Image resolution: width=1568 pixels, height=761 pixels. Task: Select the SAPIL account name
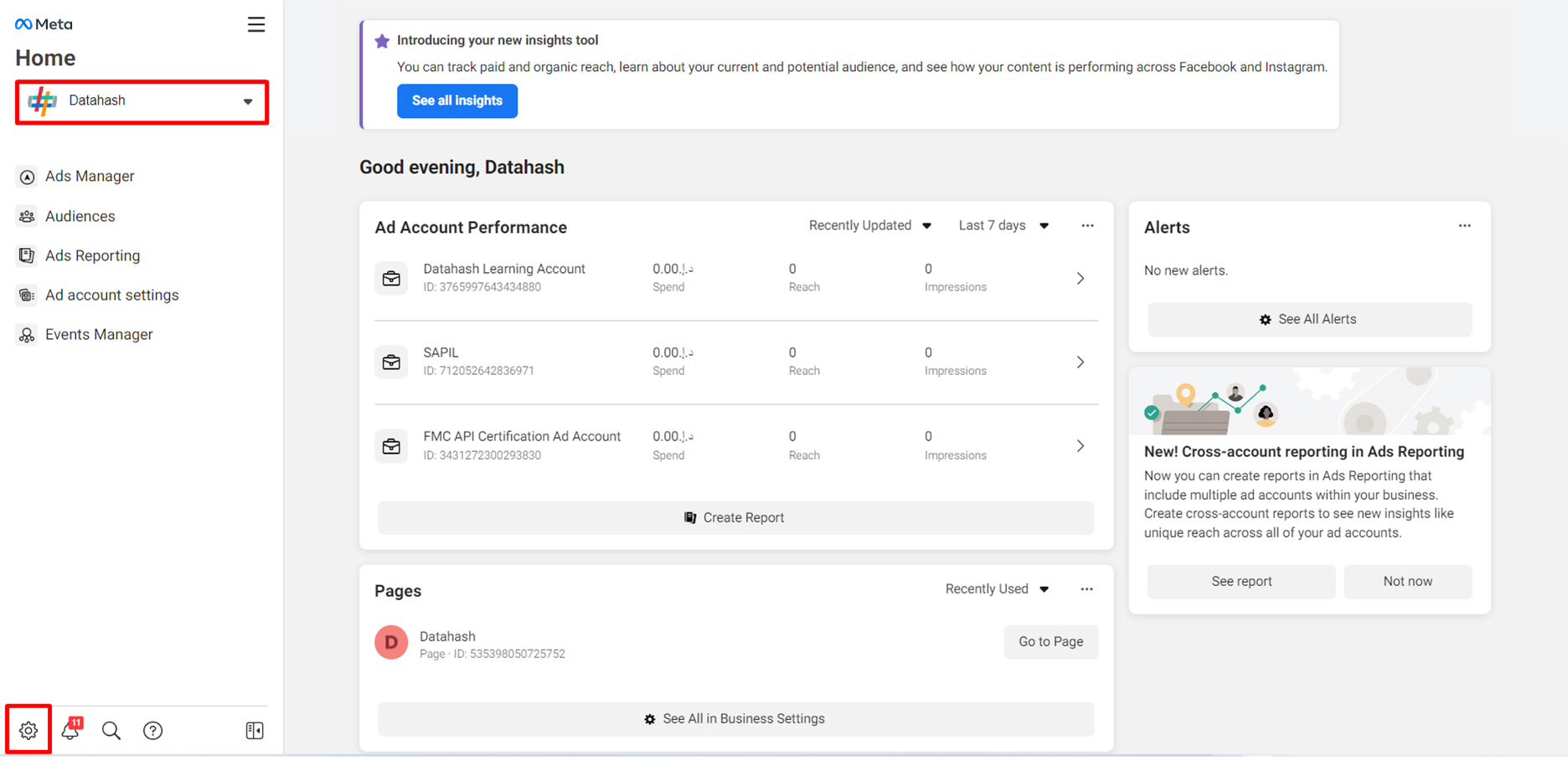point(441,352)
